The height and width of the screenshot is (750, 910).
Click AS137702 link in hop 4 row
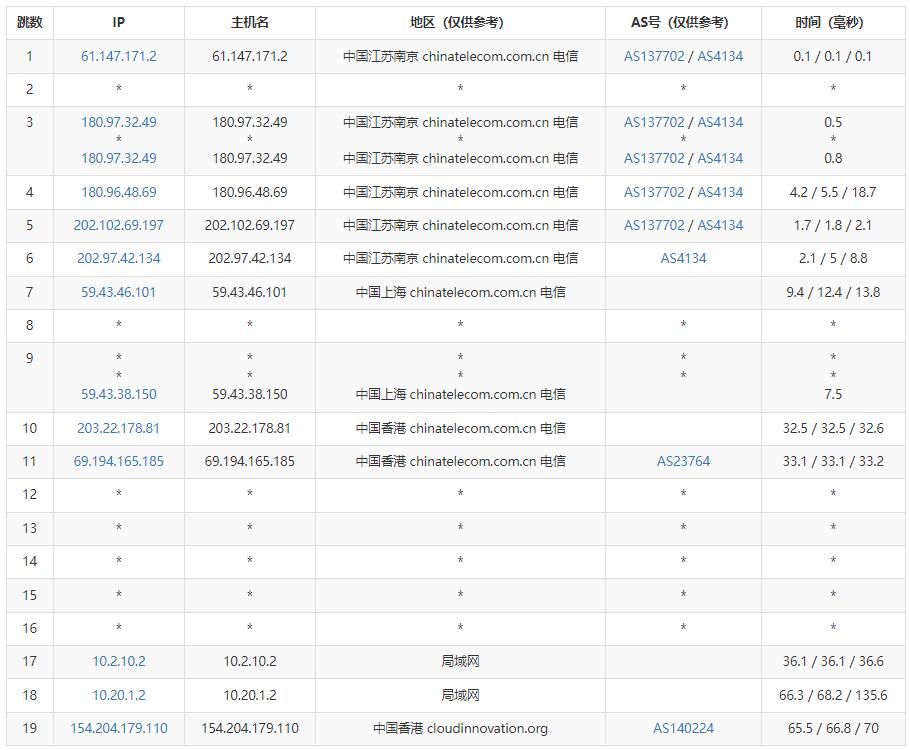[x=654, y=192]
